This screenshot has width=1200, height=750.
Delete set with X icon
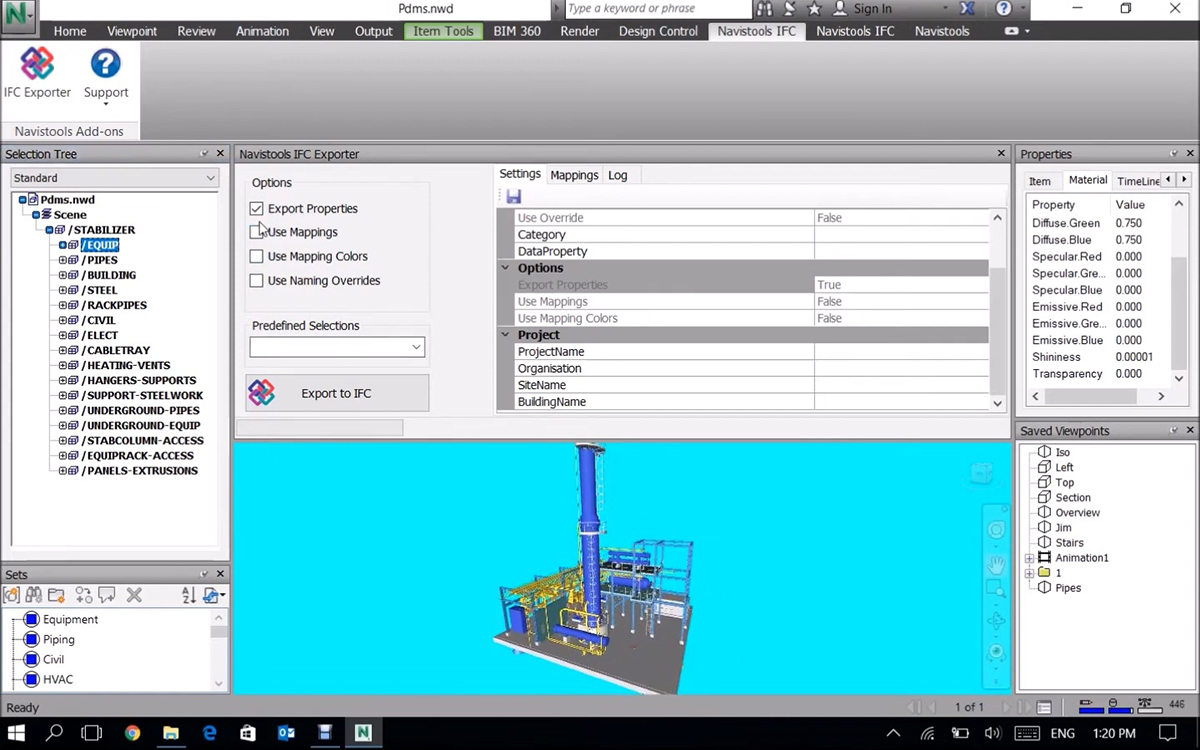click(x=134, y=595)
